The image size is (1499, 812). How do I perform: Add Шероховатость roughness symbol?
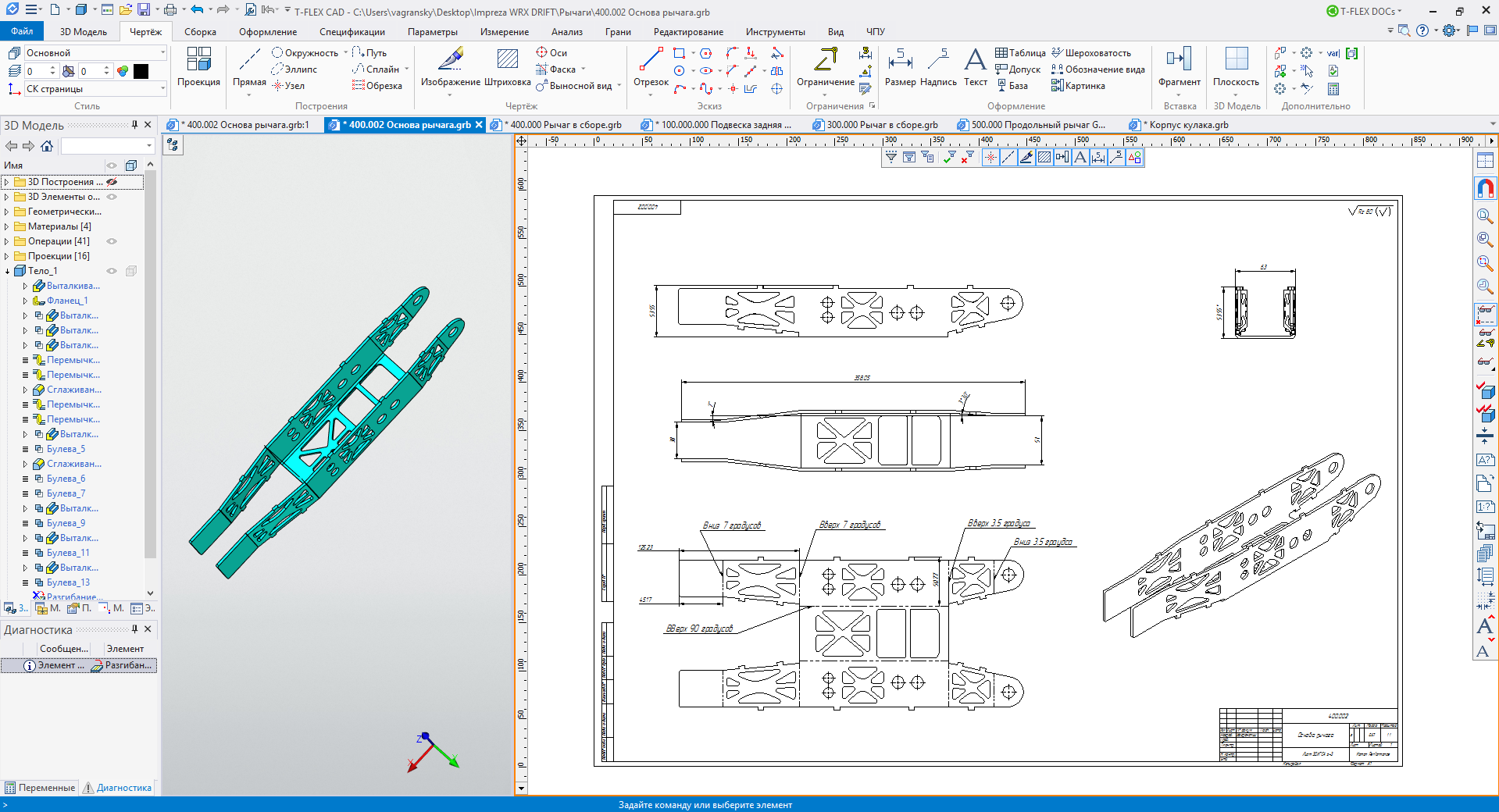[x=1090, y=52]
